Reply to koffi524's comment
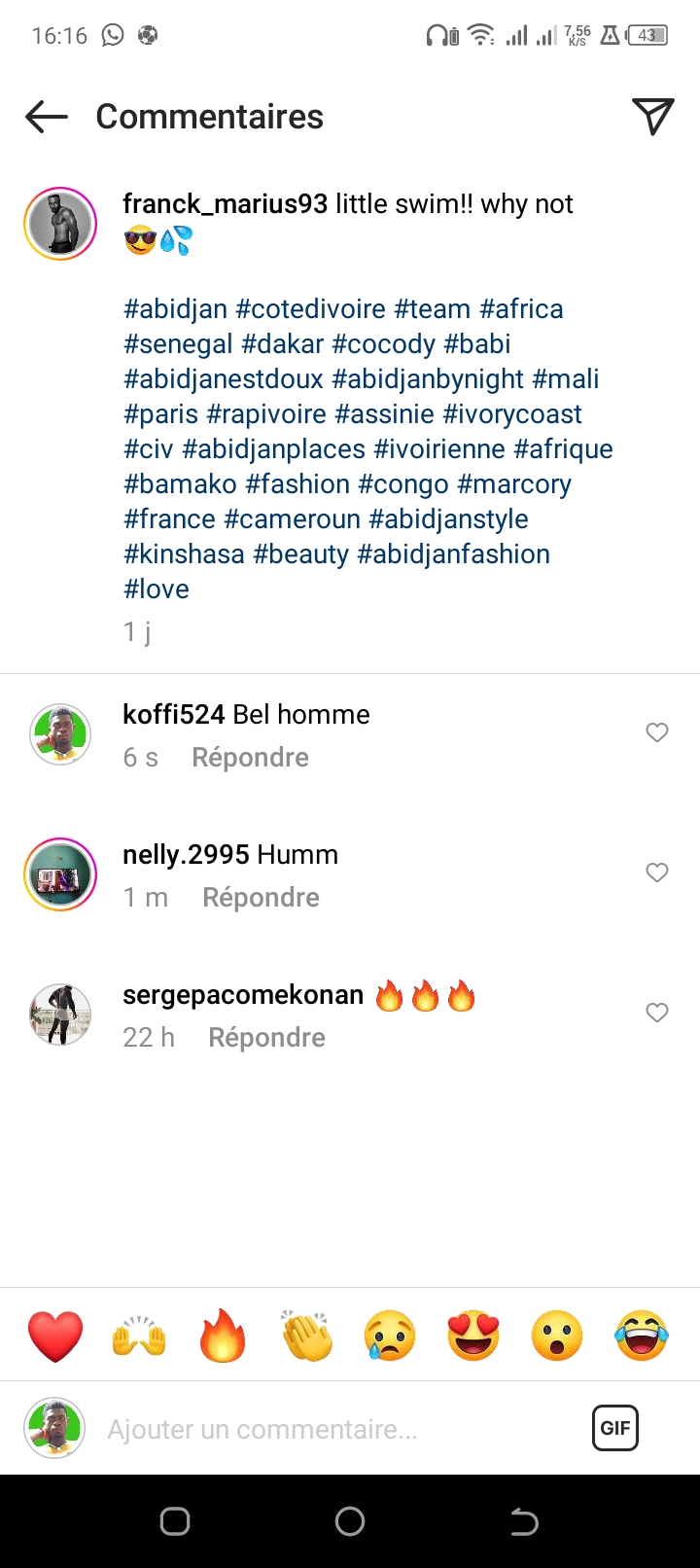Viewport: 700px width, 1568px height. pyautogui.click(x=250, y=758)
